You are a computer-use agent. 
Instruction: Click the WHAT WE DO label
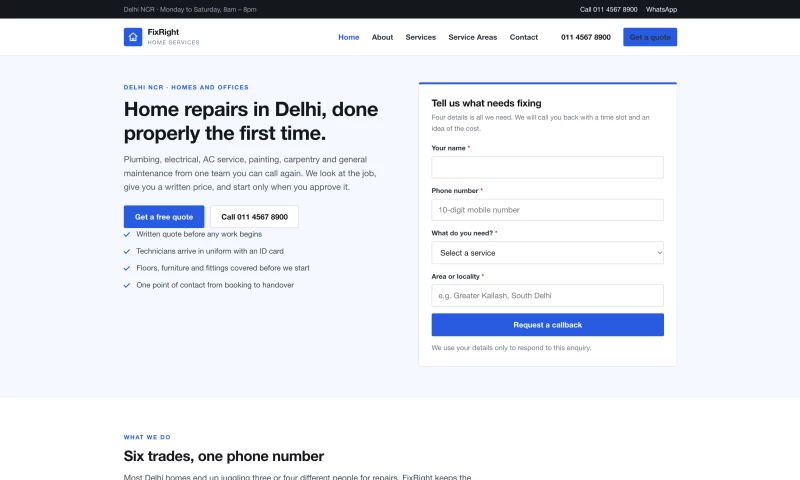pos(147,437)
